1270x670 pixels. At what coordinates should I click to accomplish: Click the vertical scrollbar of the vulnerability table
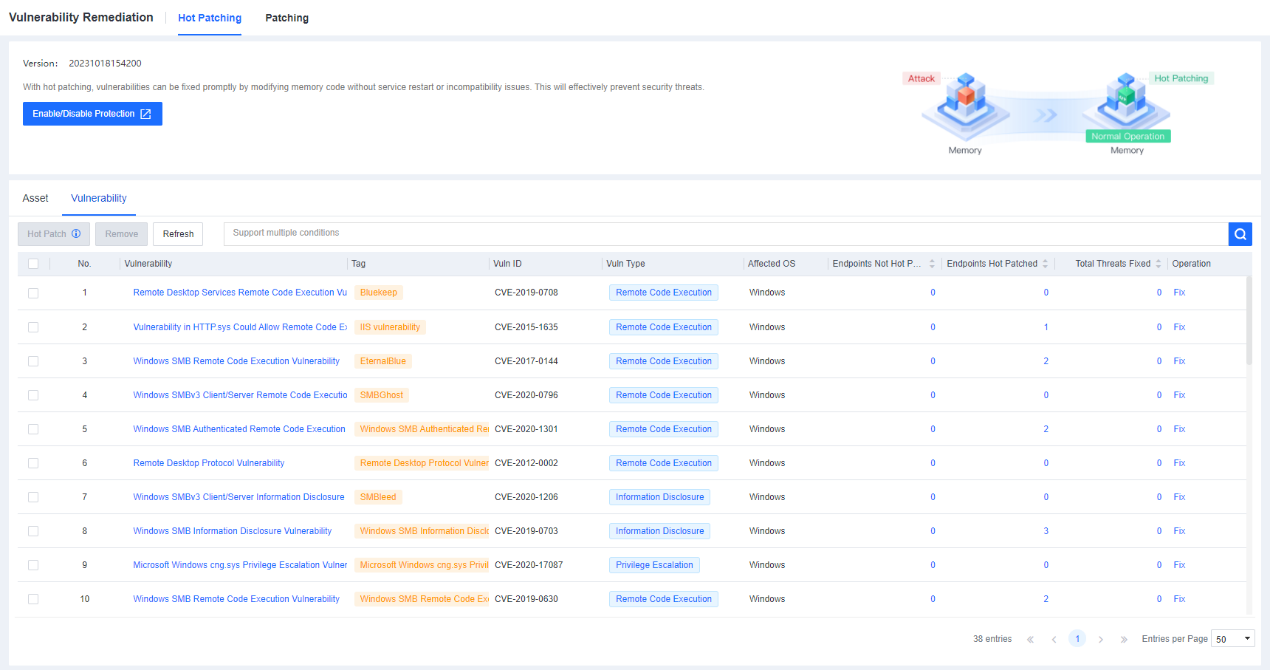(1248, 320)
